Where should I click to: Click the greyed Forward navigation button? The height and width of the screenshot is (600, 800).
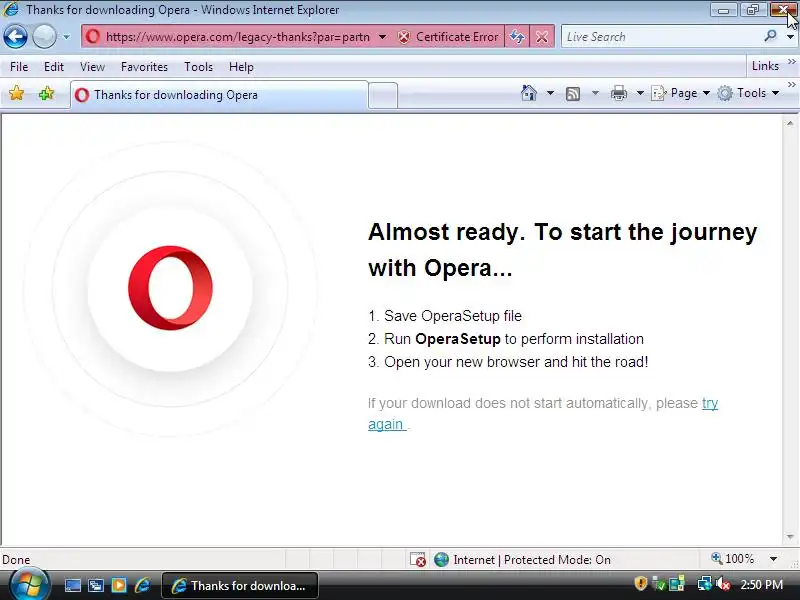(44, 37)
